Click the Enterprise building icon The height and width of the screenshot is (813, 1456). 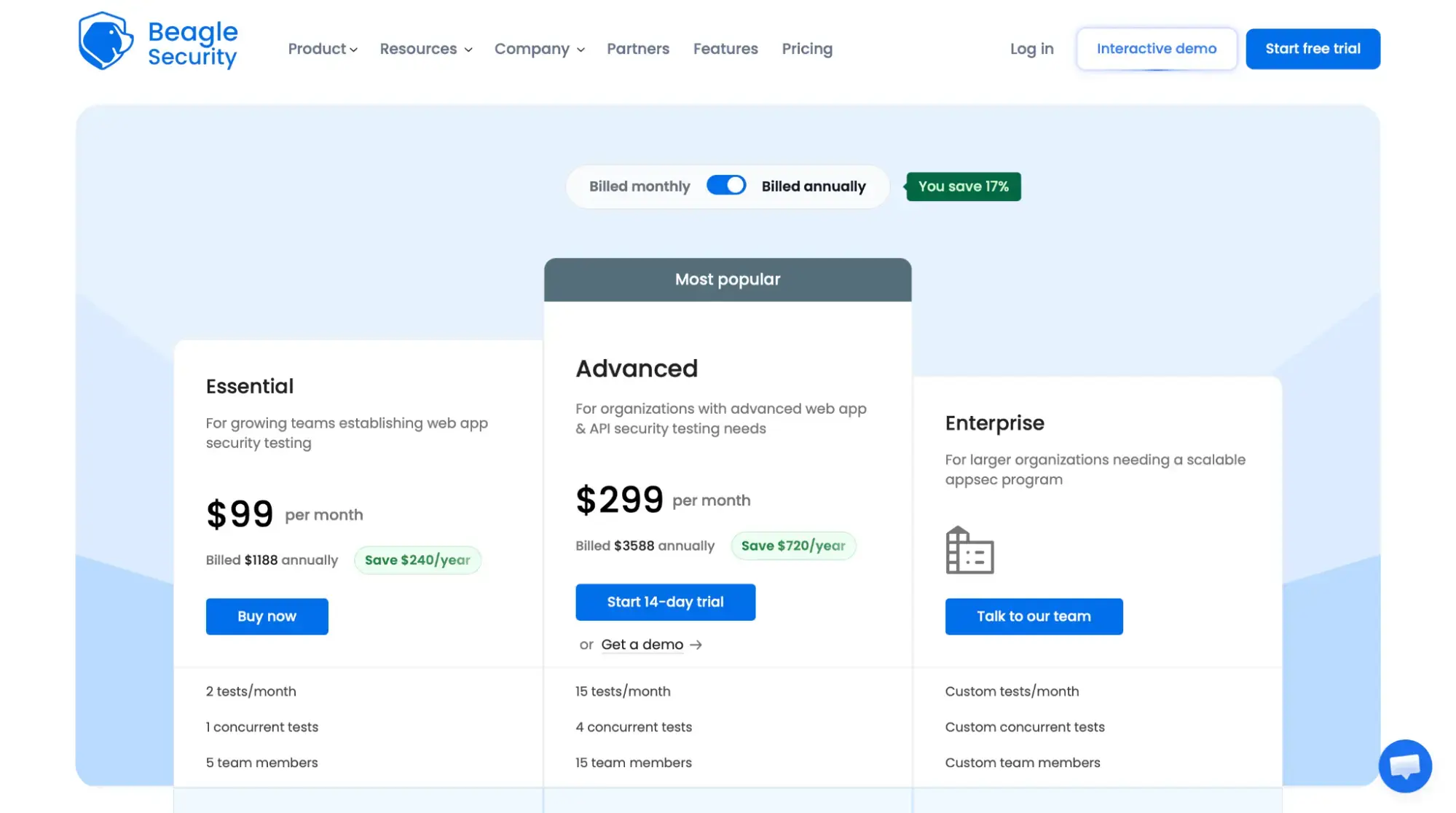(969, 550)
